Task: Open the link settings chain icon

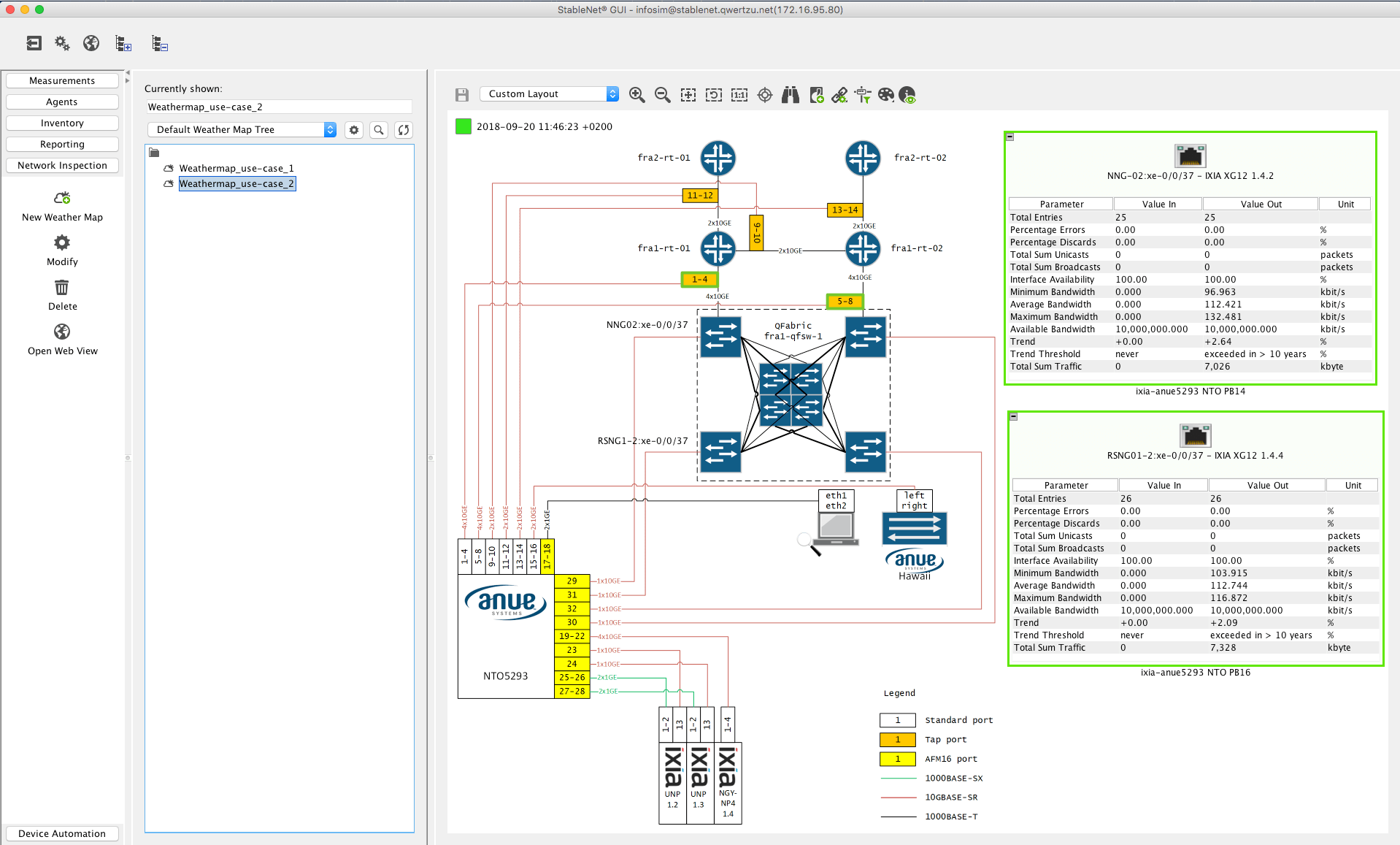Action: click(x=839, y=95)
